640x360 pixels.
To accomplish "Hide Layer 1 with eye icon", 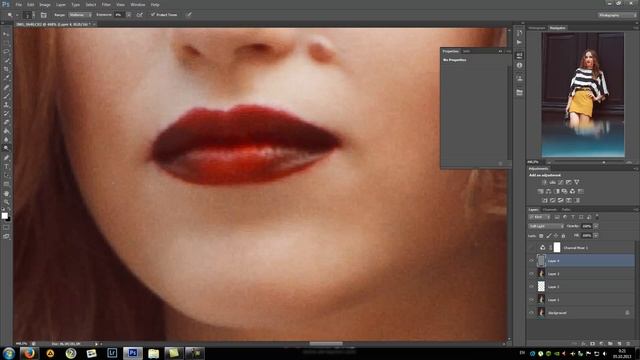I will point(531,300).
